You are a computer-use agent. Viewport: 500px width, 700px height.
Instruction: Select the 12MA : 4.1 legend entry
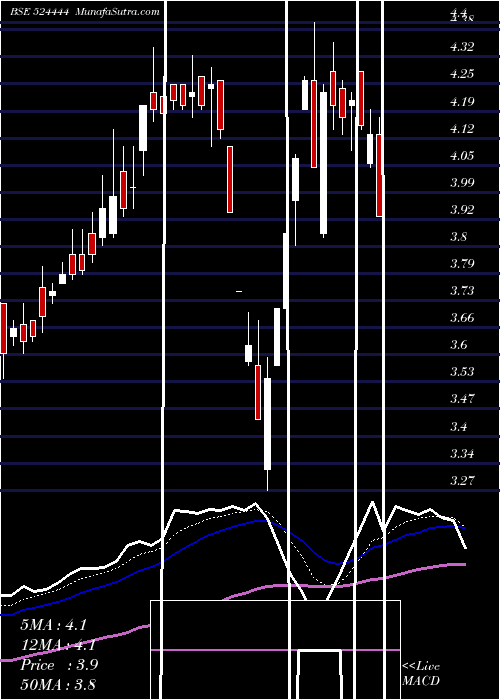pyautogui.click(x=58, y=645)
